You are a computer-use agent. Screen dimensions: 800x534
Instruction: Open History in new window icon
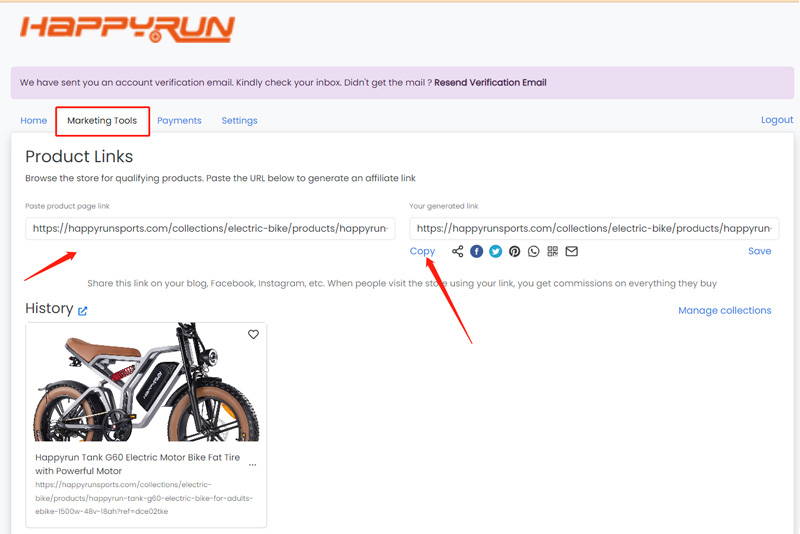coord(82,311)
